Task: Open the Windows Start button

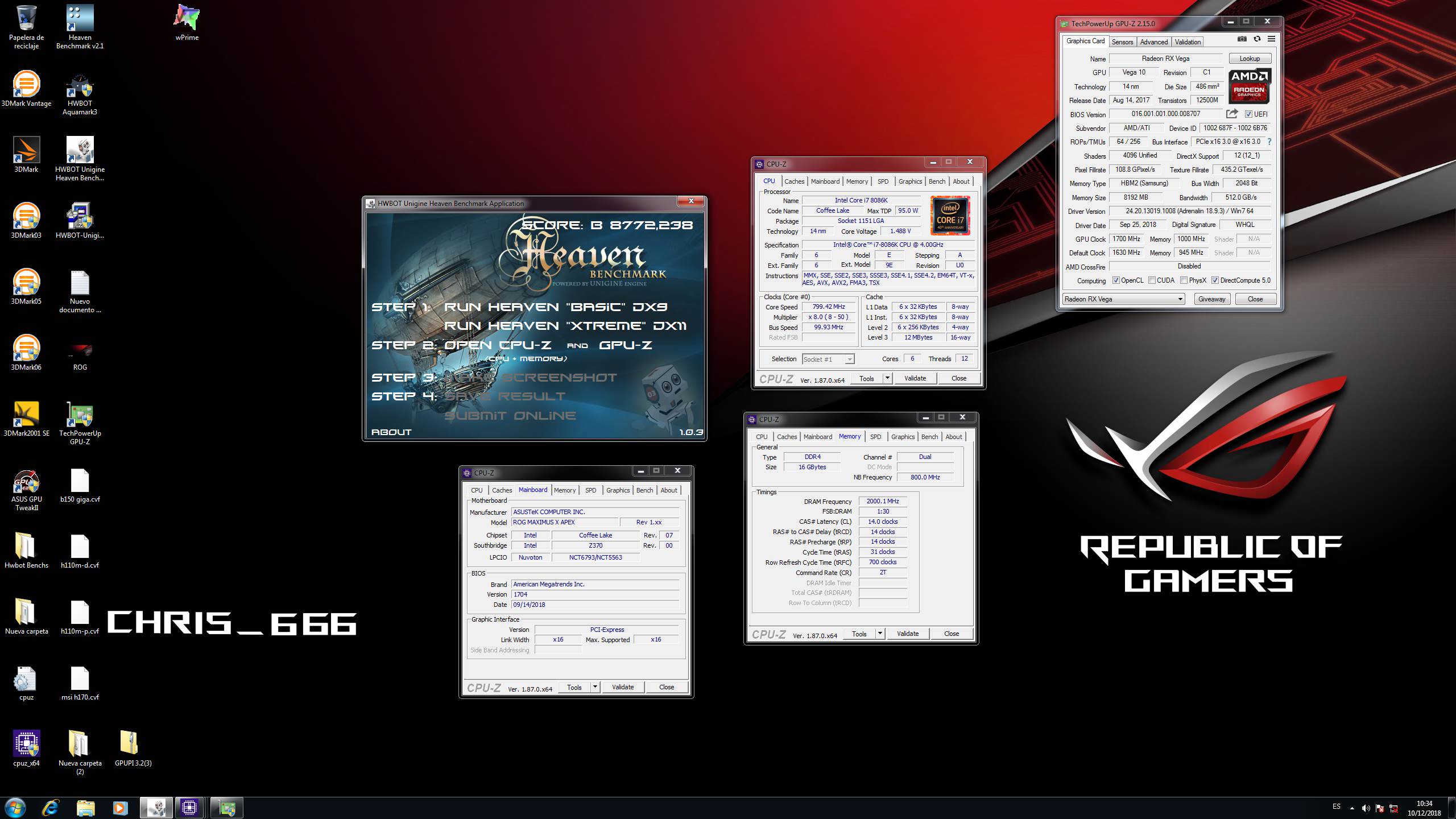Action: pos(15,808)
